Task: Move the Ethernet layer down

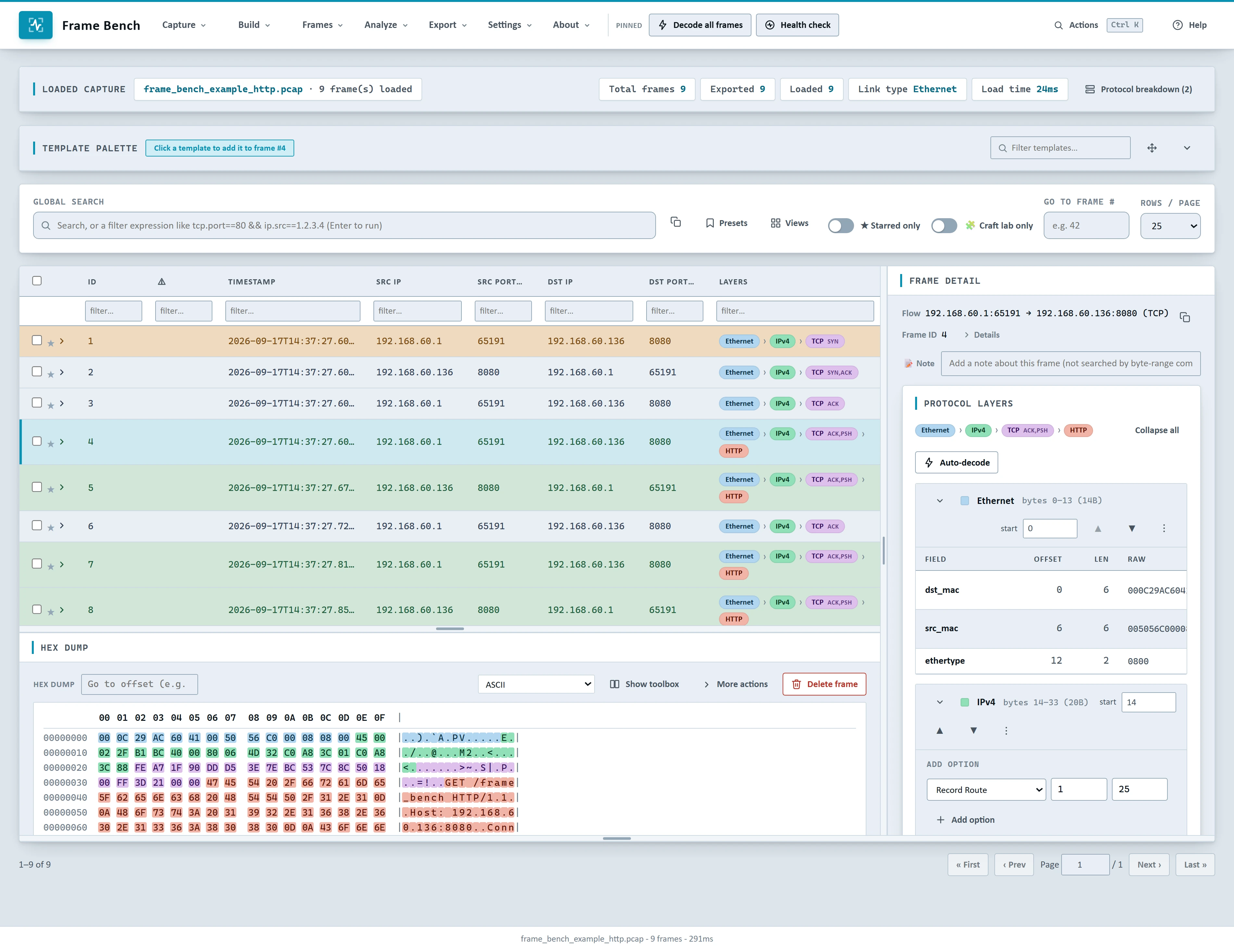Action: (x=1132, y=528)
